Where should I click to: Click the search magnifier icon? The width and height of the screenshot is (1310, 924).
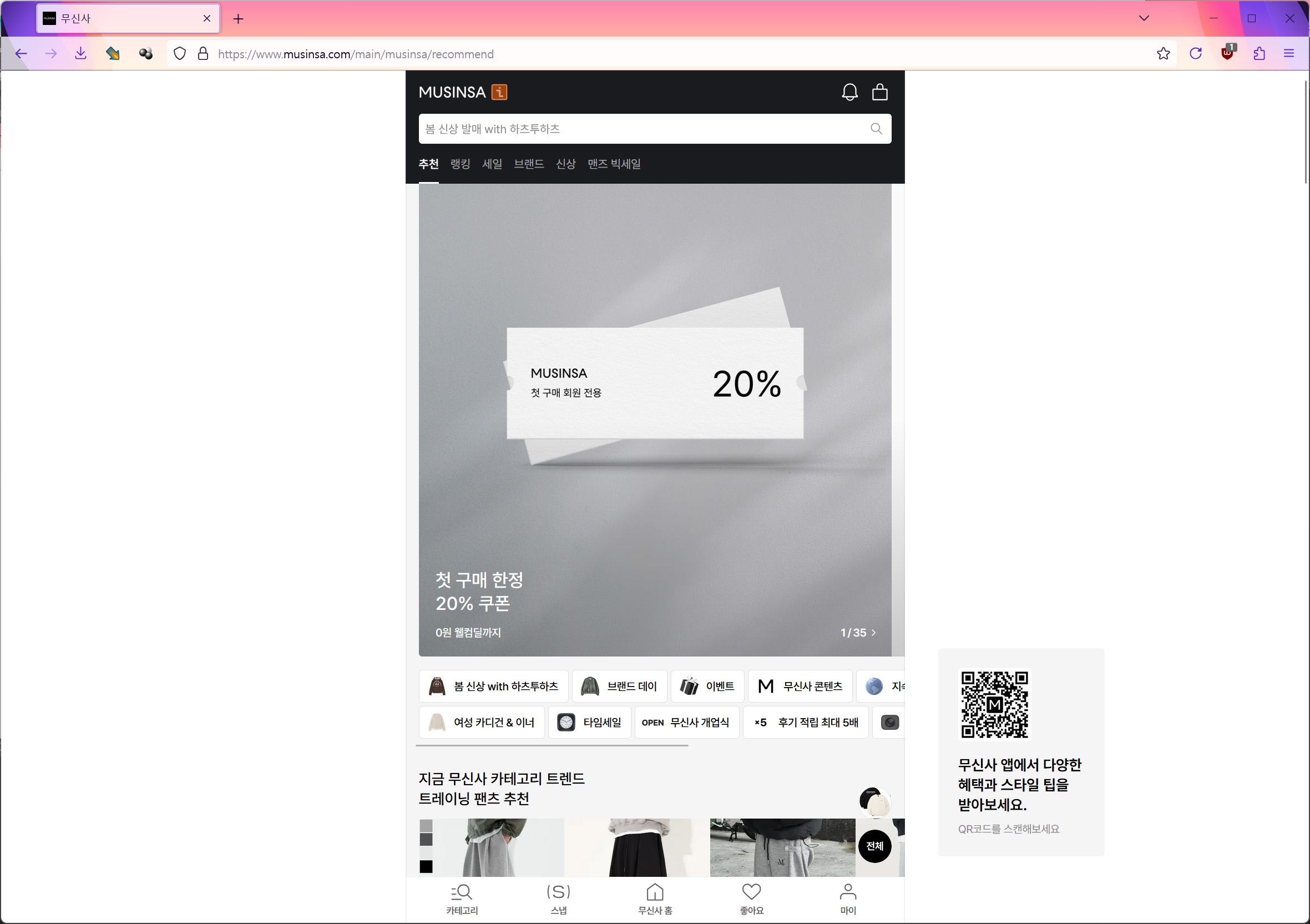pyautogui.click(x=876, y=128)
